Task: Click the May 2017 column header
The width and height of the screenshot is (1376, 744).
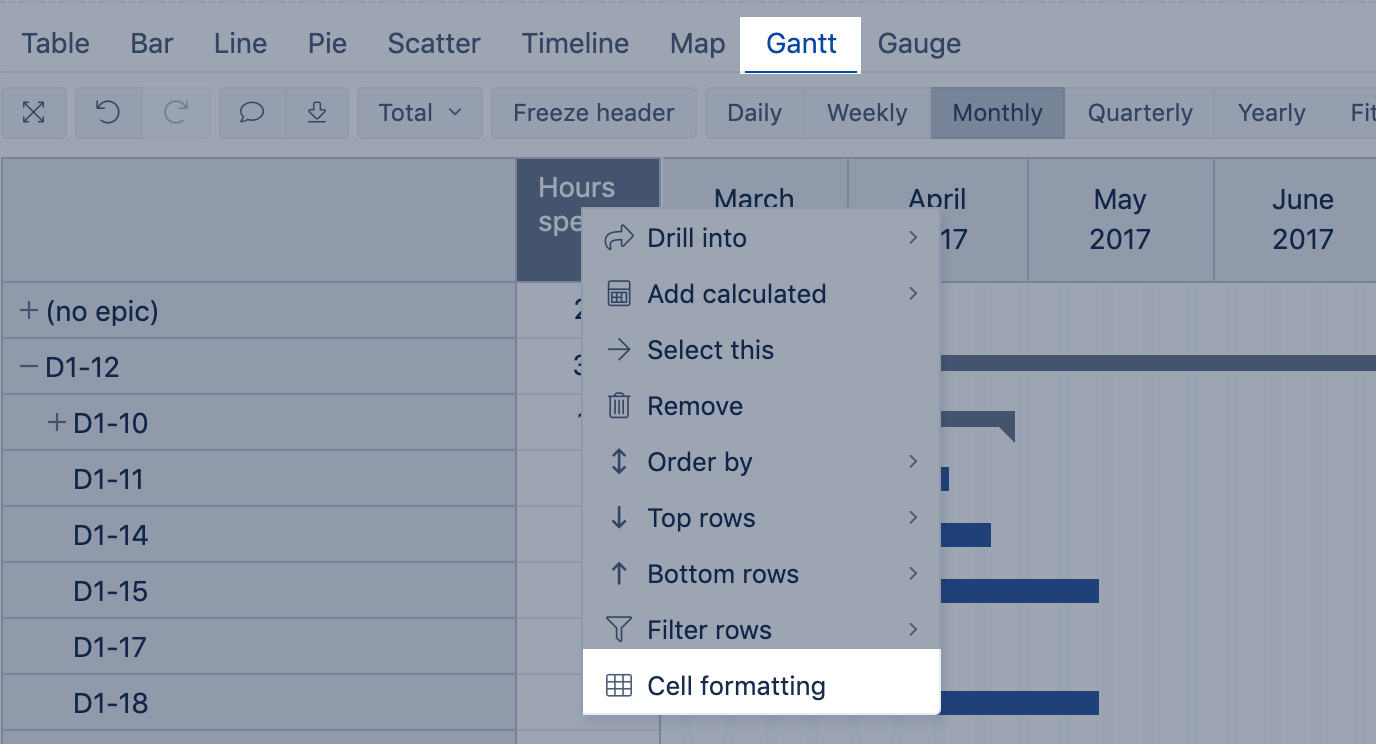Action: 1120,220
